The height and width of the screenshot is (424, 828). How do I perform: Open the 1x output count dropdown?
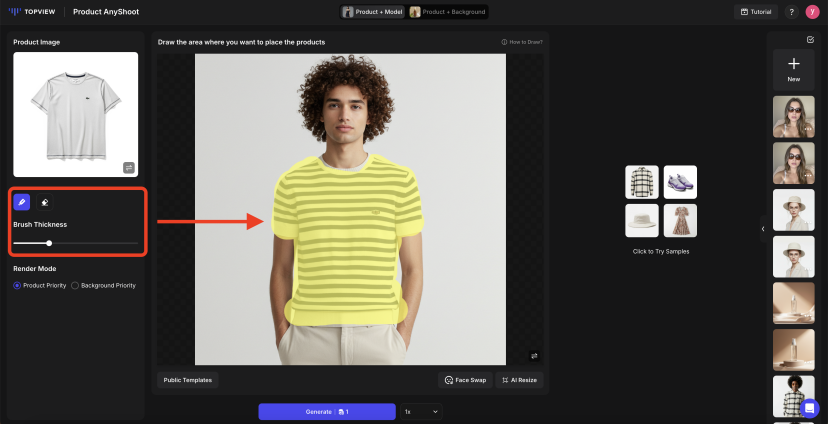(421, 411)
